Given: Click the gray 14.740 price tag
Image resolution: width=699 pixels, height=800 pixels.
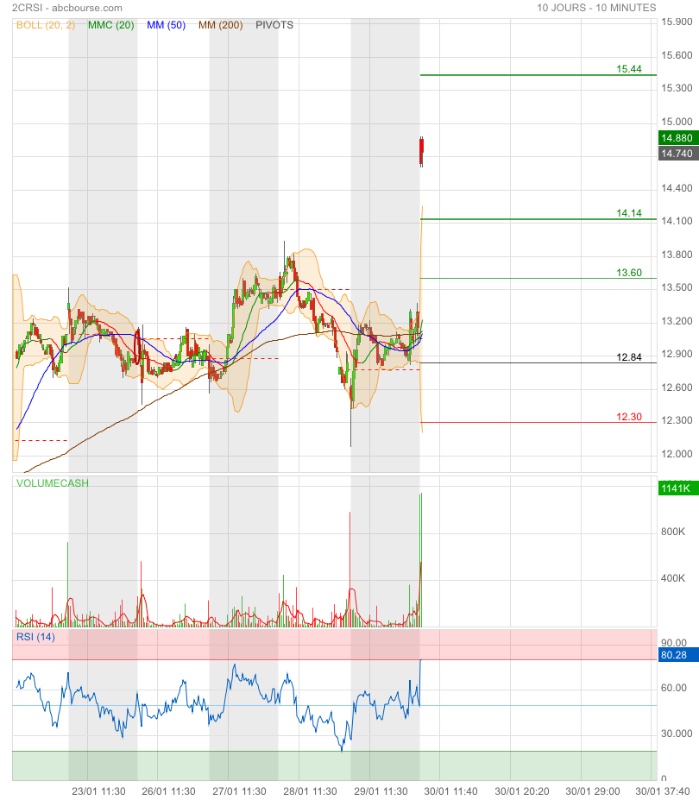Looking at the screenshot, I should 676,153.
